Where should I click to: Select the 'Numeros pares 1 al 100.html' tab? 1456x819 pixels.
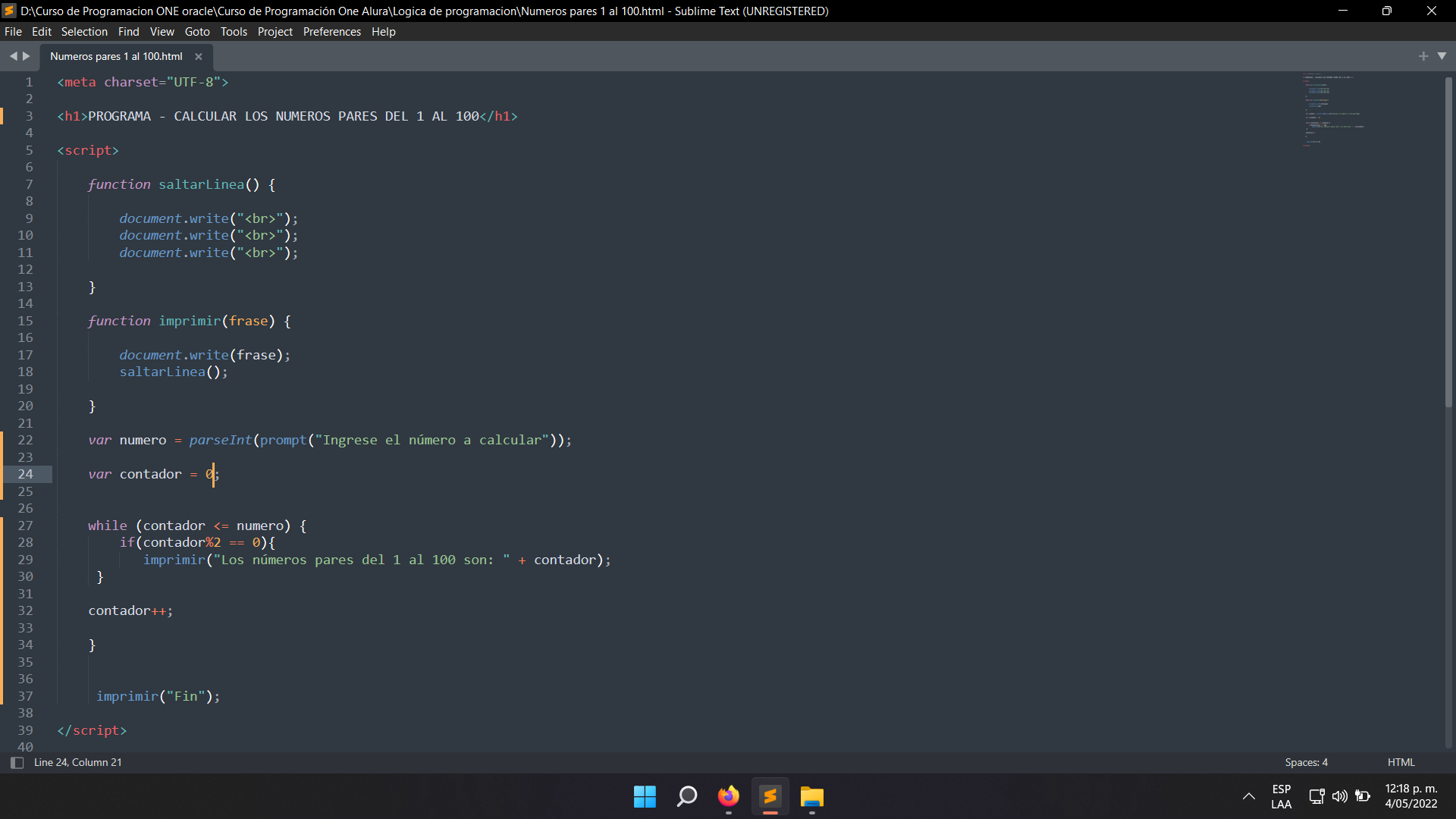click(x=117, y=56)
